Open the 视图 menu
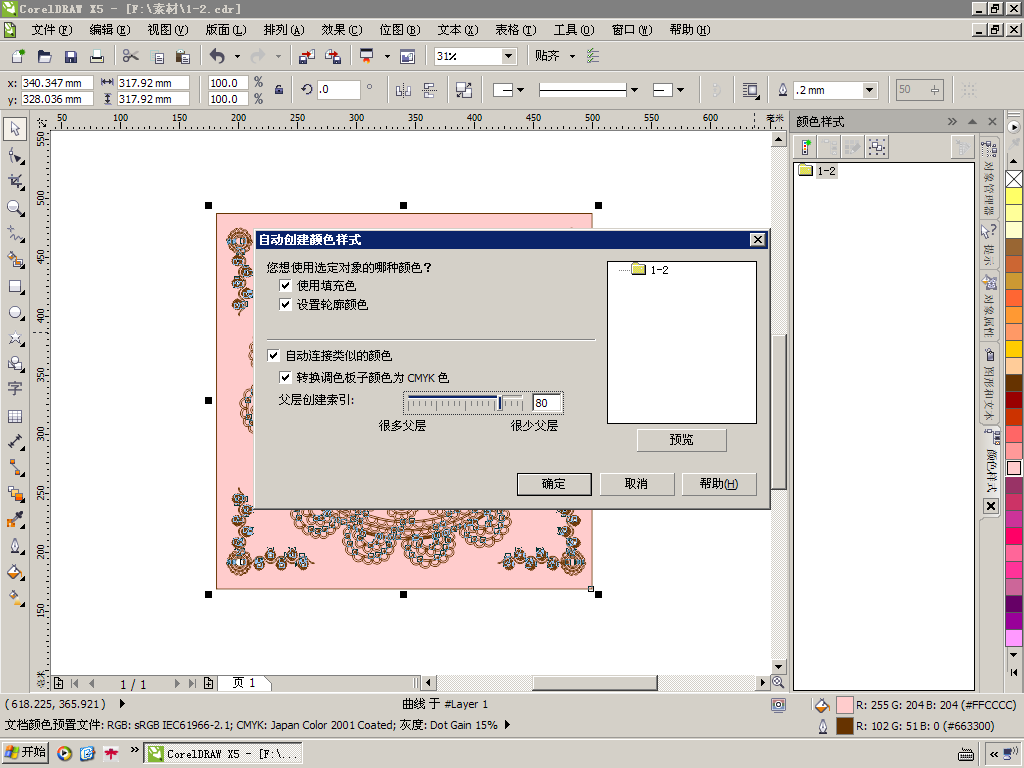1024x768 pixels. [167, 30]
